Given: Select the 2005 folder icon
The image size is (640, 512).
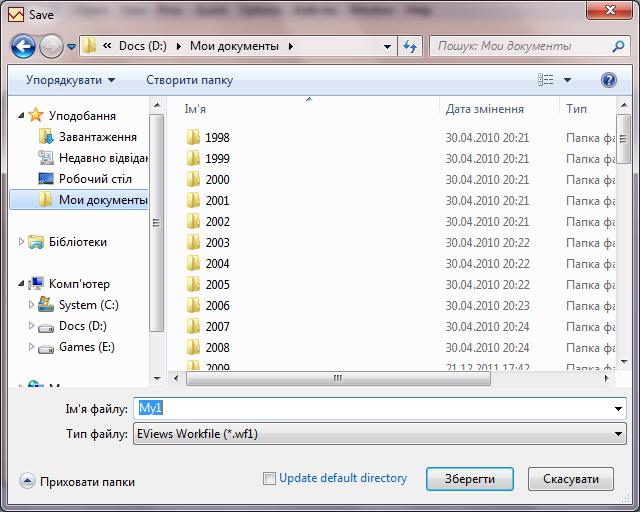Looking at the screenshot, I should 193,284.
